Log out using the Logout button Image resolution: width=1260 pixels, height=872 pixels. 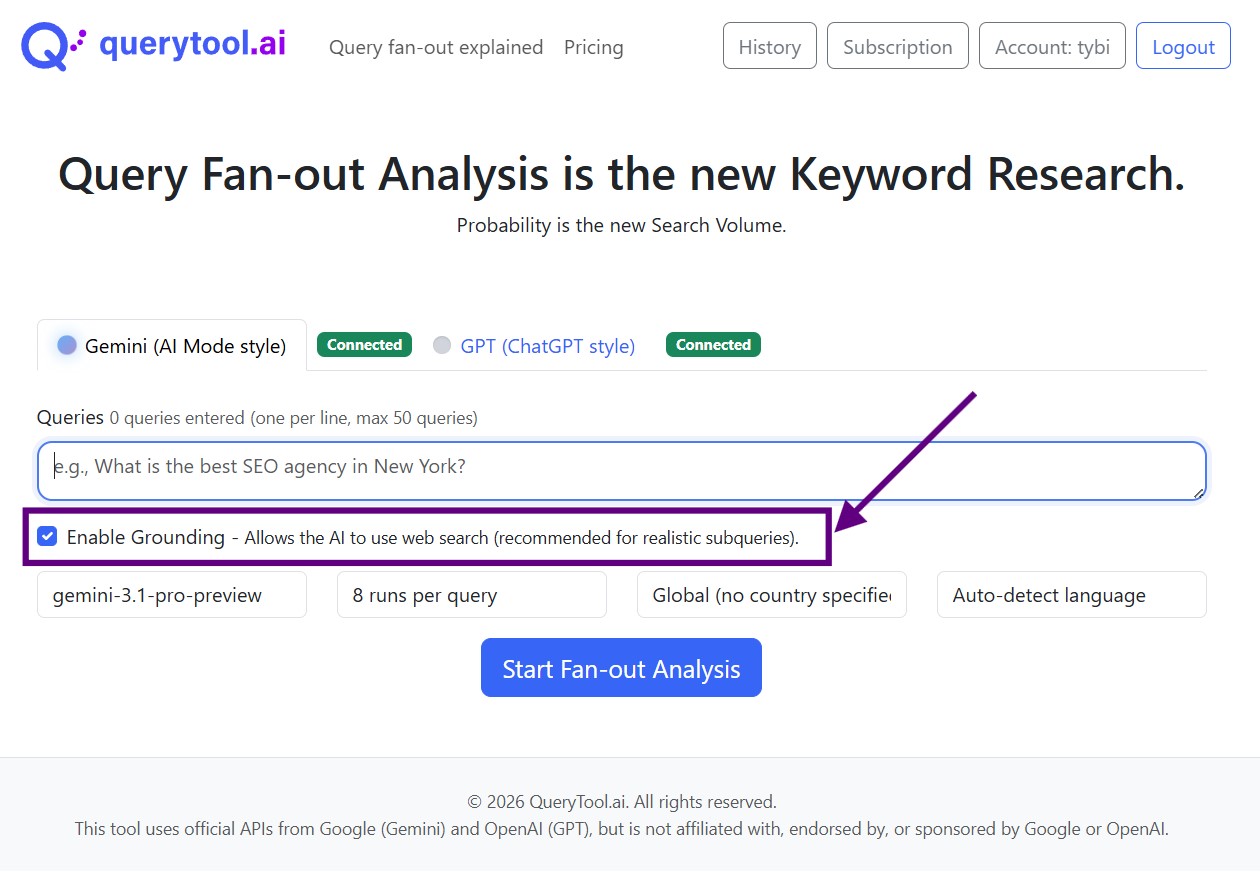[1183, 46]
